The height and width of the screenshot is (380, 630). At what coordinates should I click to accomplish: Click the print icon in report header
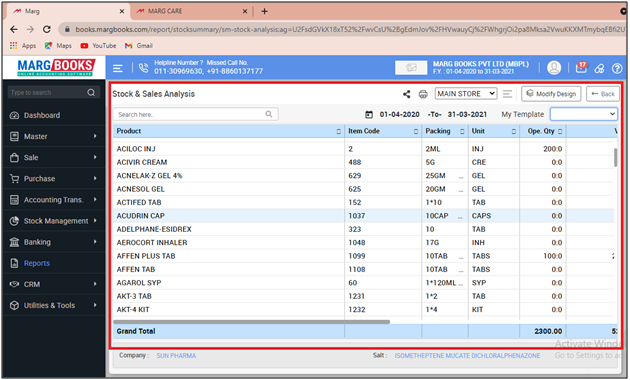pos(423,94)
